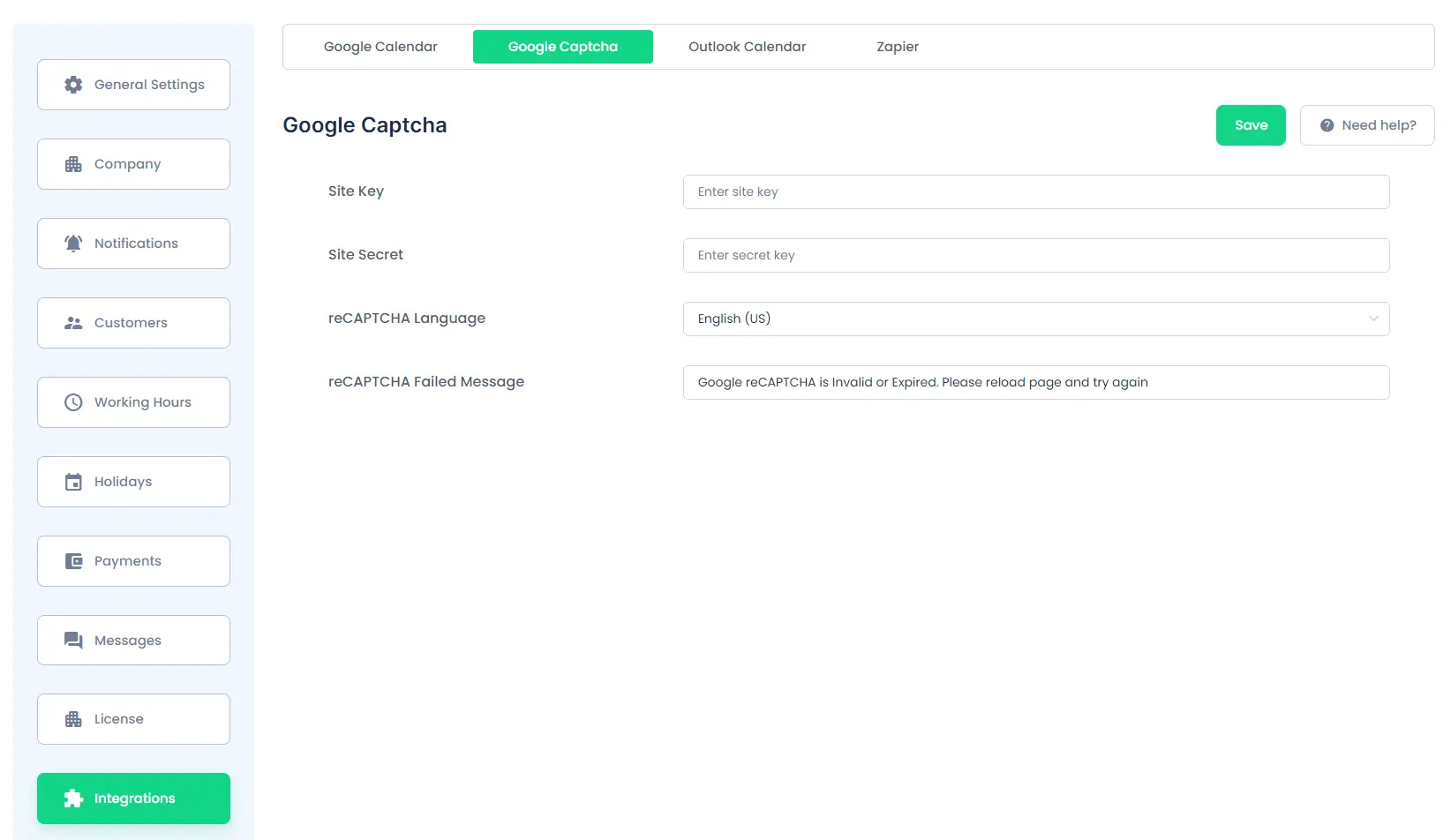Screen dimensions: 1451x840
Task: Open the General Settings section label
Action: pyautogui.click(x=149, y=85)
